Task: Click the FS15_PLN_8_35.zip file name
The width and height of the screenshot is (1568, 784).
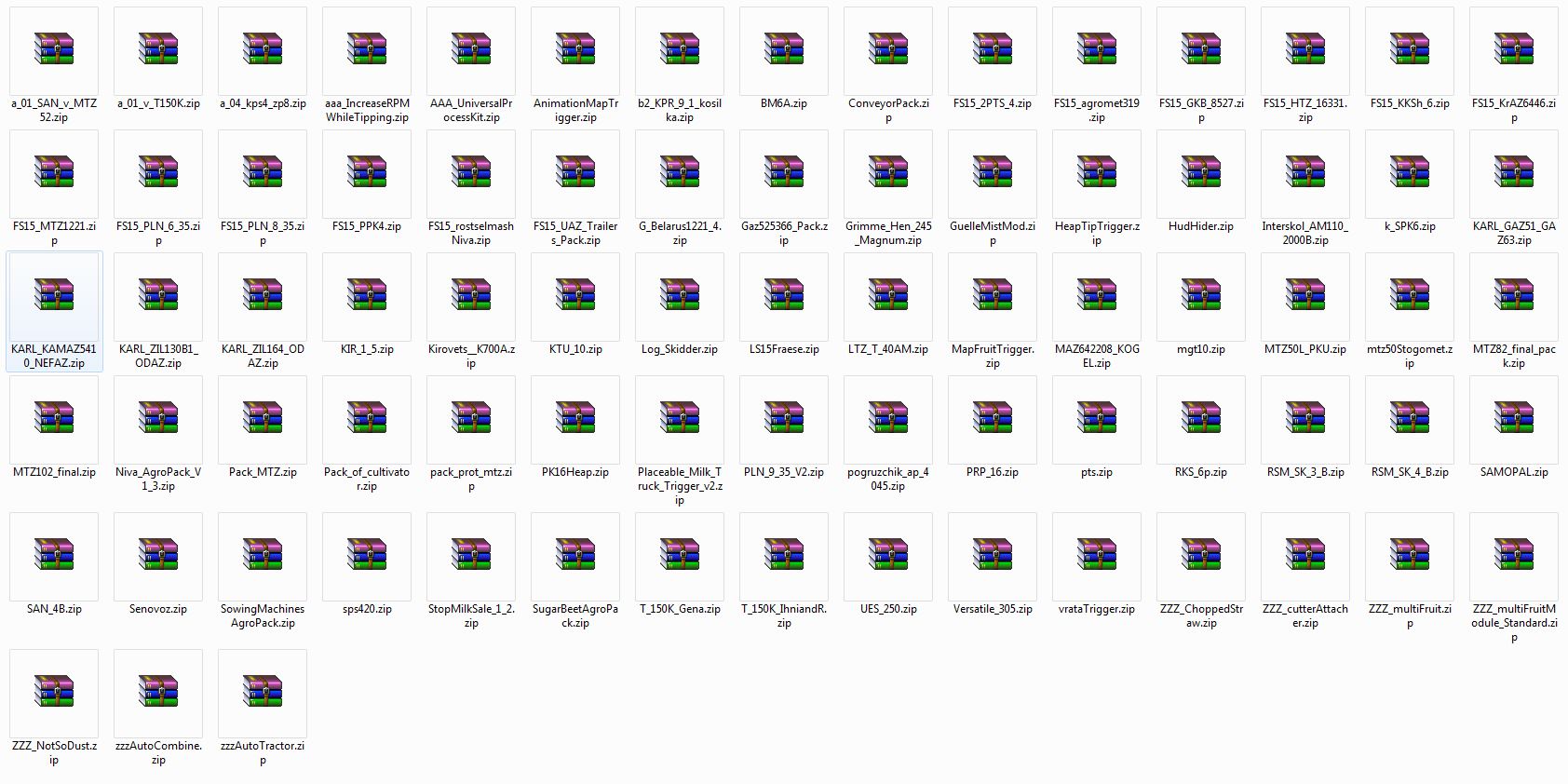Action: point(263,234)
